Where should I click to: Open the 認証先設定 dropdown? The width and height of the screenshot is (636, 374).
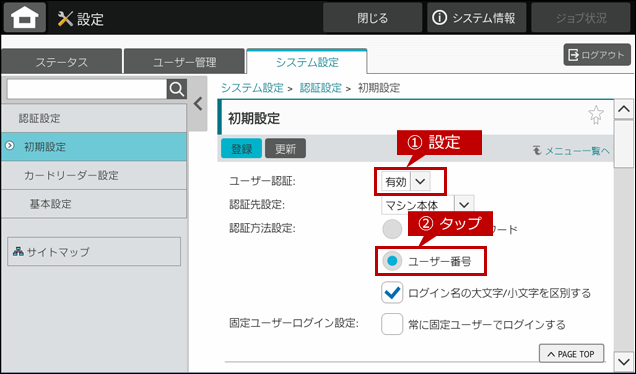[428, 205]
